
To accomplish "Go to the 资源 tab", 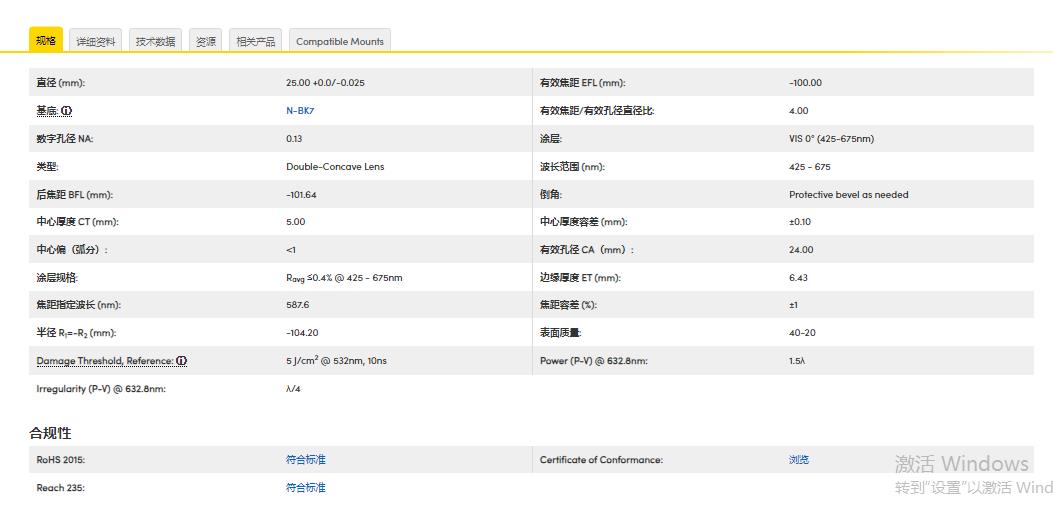I will [206, 41].
